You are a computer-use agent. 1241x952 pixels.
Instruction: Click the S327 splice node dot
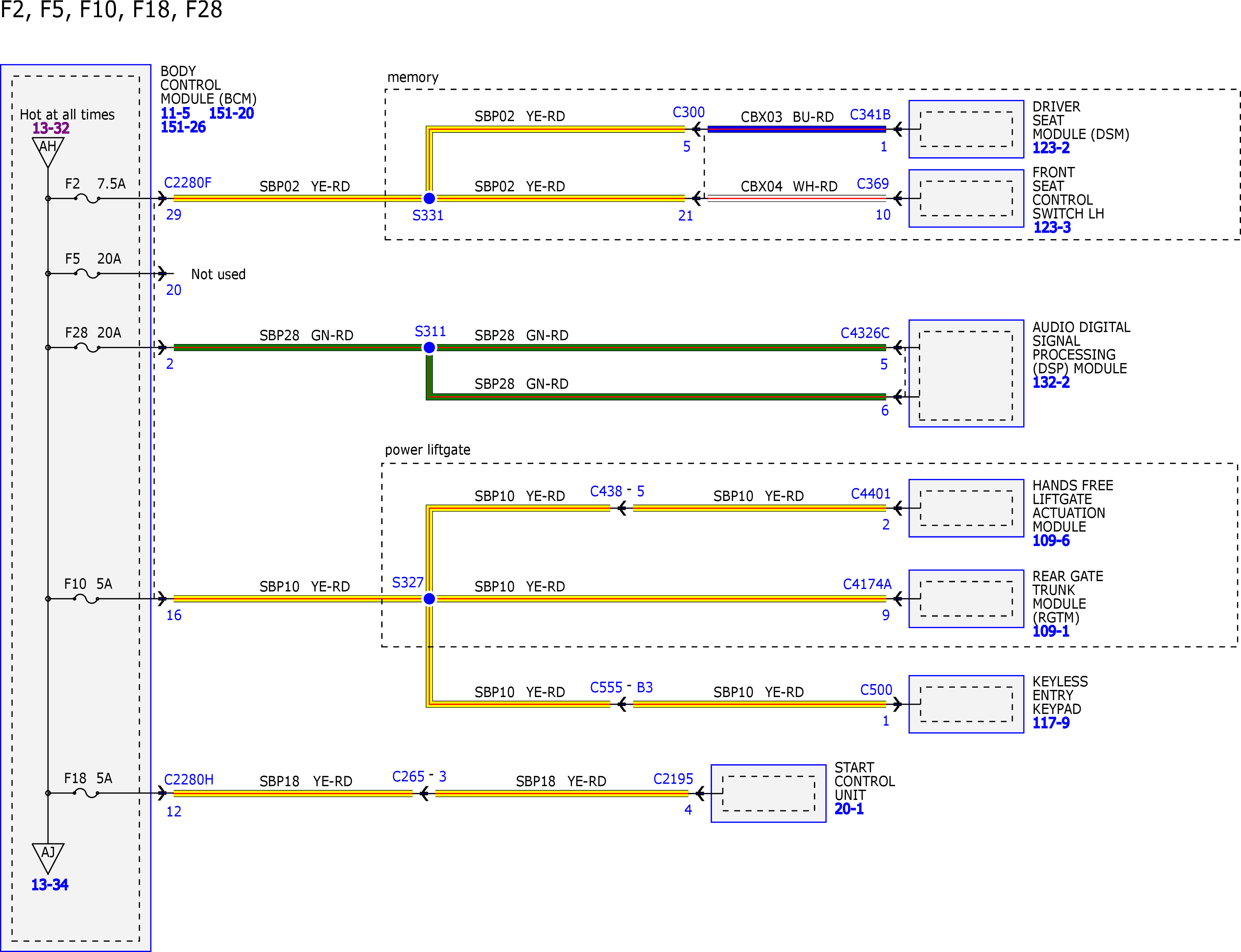point(429,598)
